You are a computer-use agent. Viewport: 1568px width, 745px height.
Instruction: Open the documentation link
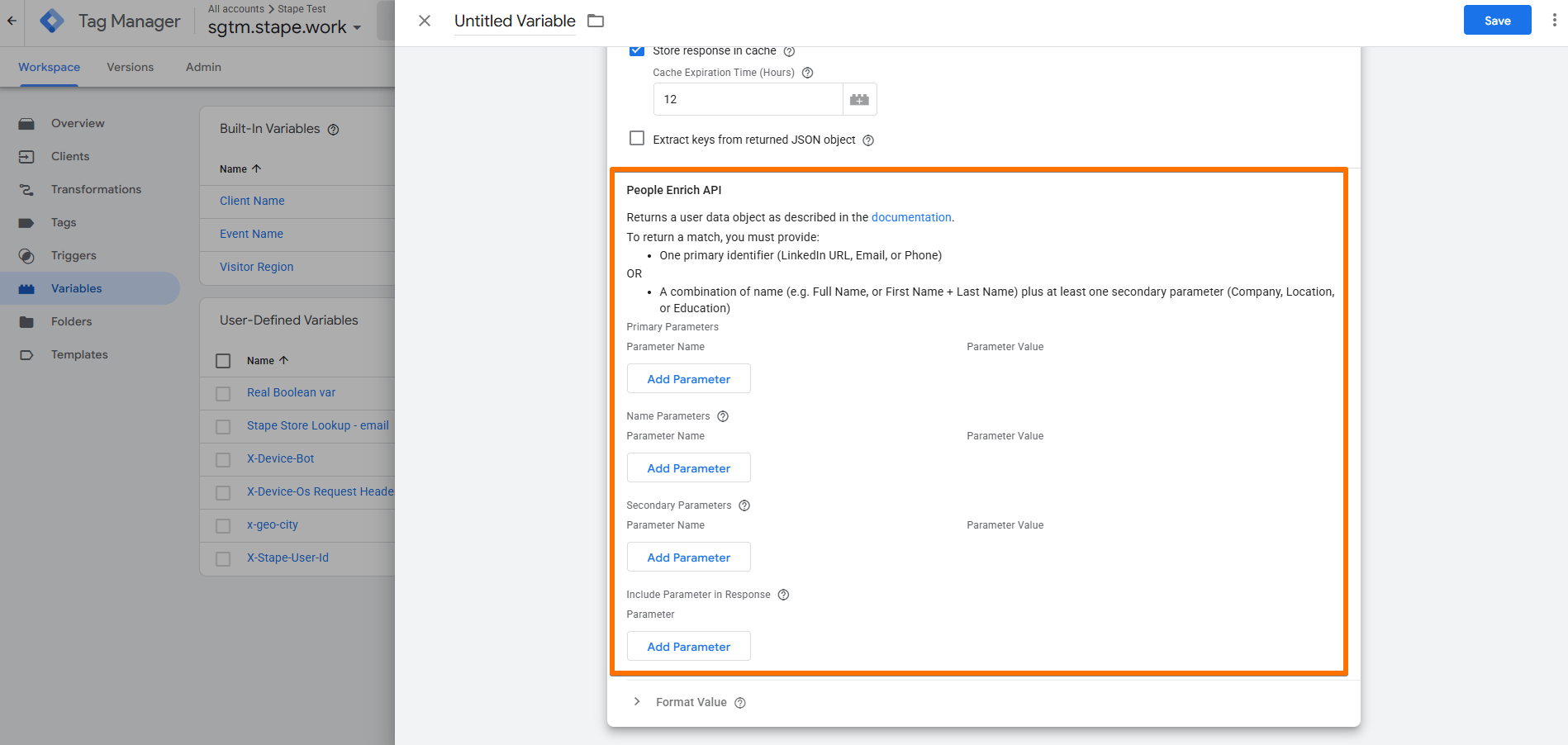911,217
